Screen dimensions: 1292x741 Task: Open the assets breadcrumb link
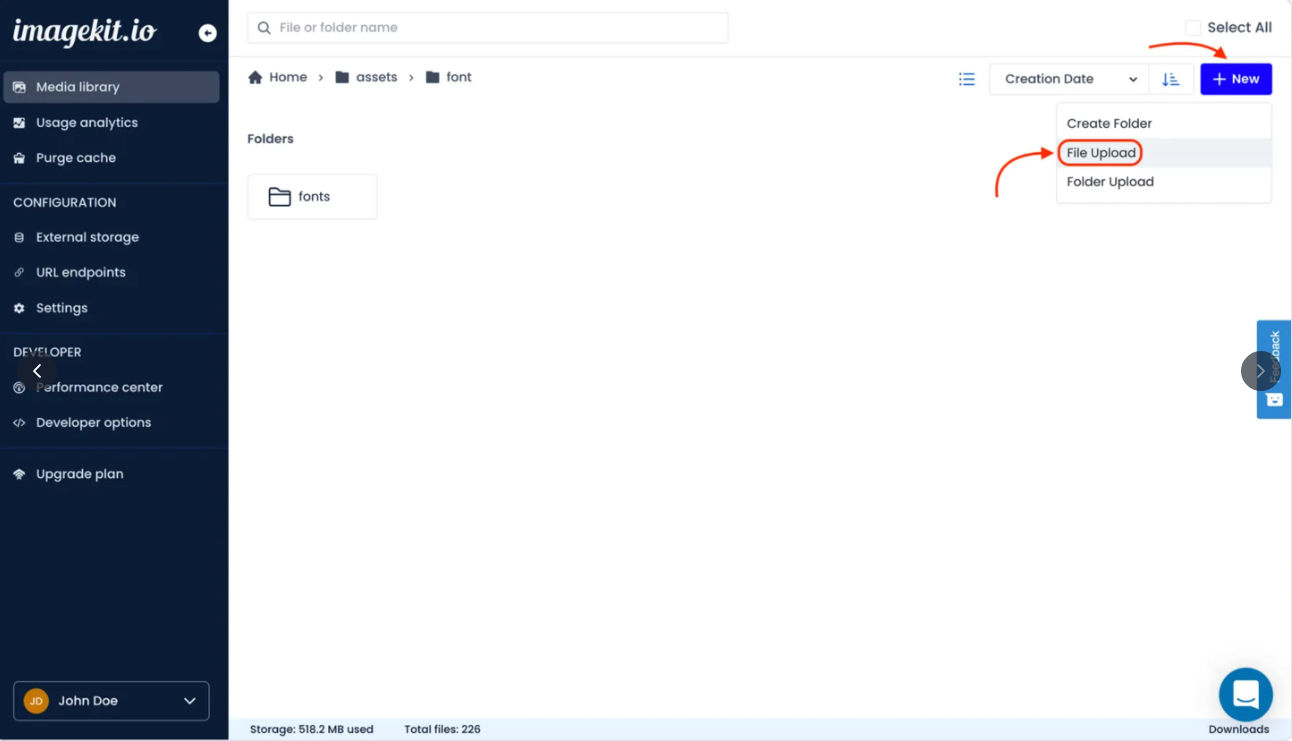coord(375,76)
